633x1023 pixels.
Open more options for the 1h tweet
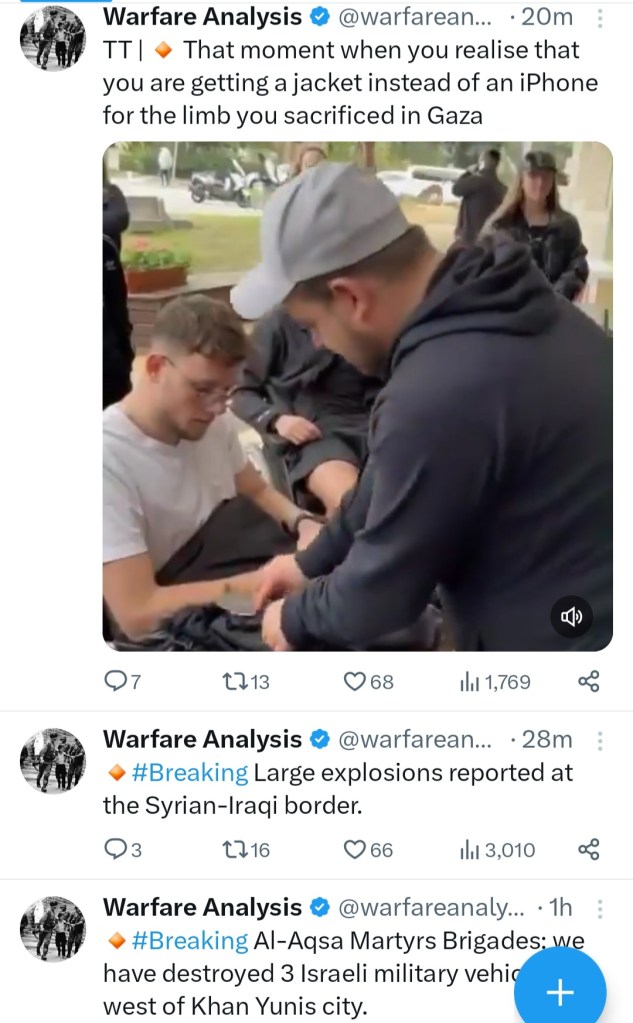point(599,909)
